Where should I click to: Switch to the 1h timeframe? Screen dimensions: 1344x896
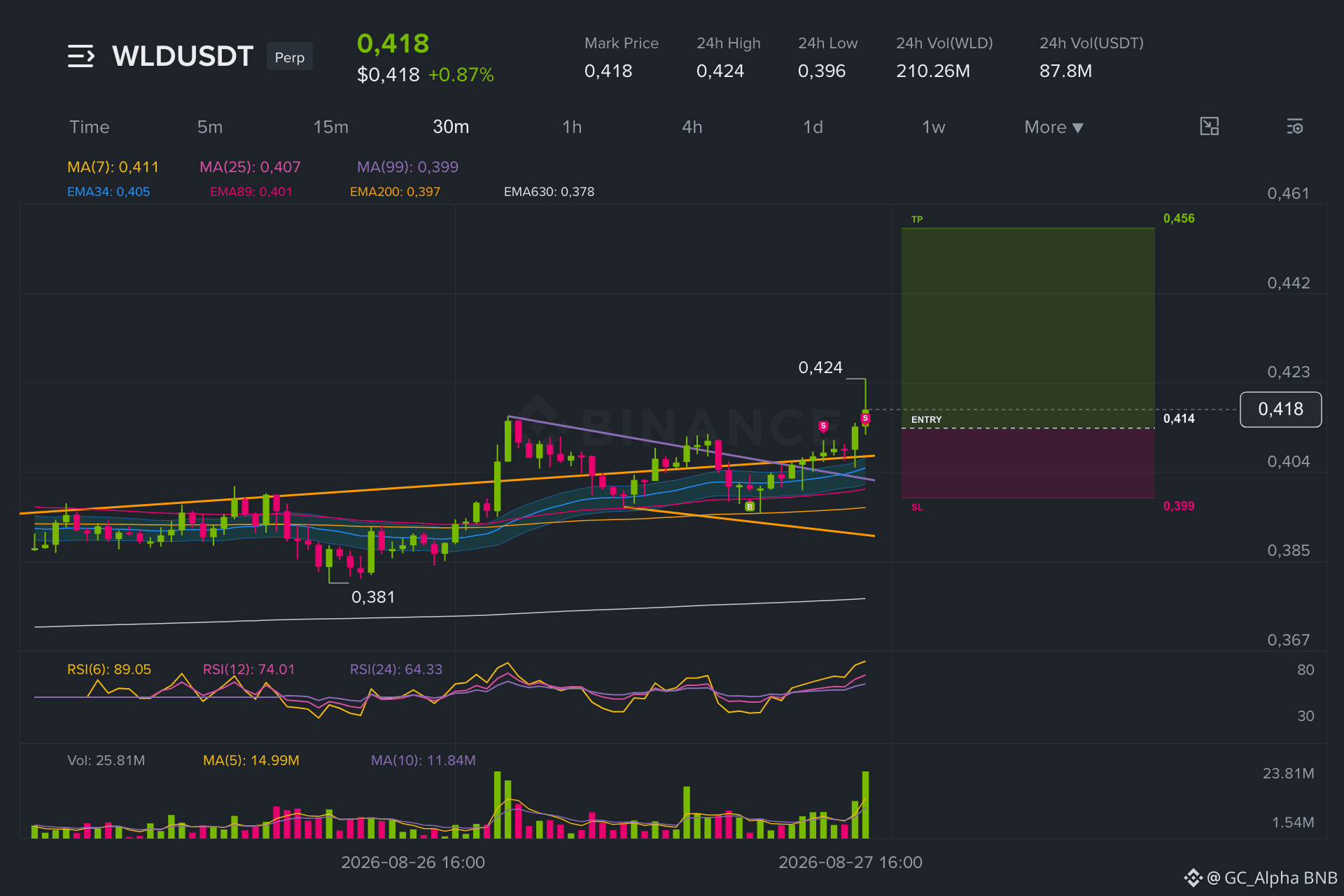coord(572,127)
